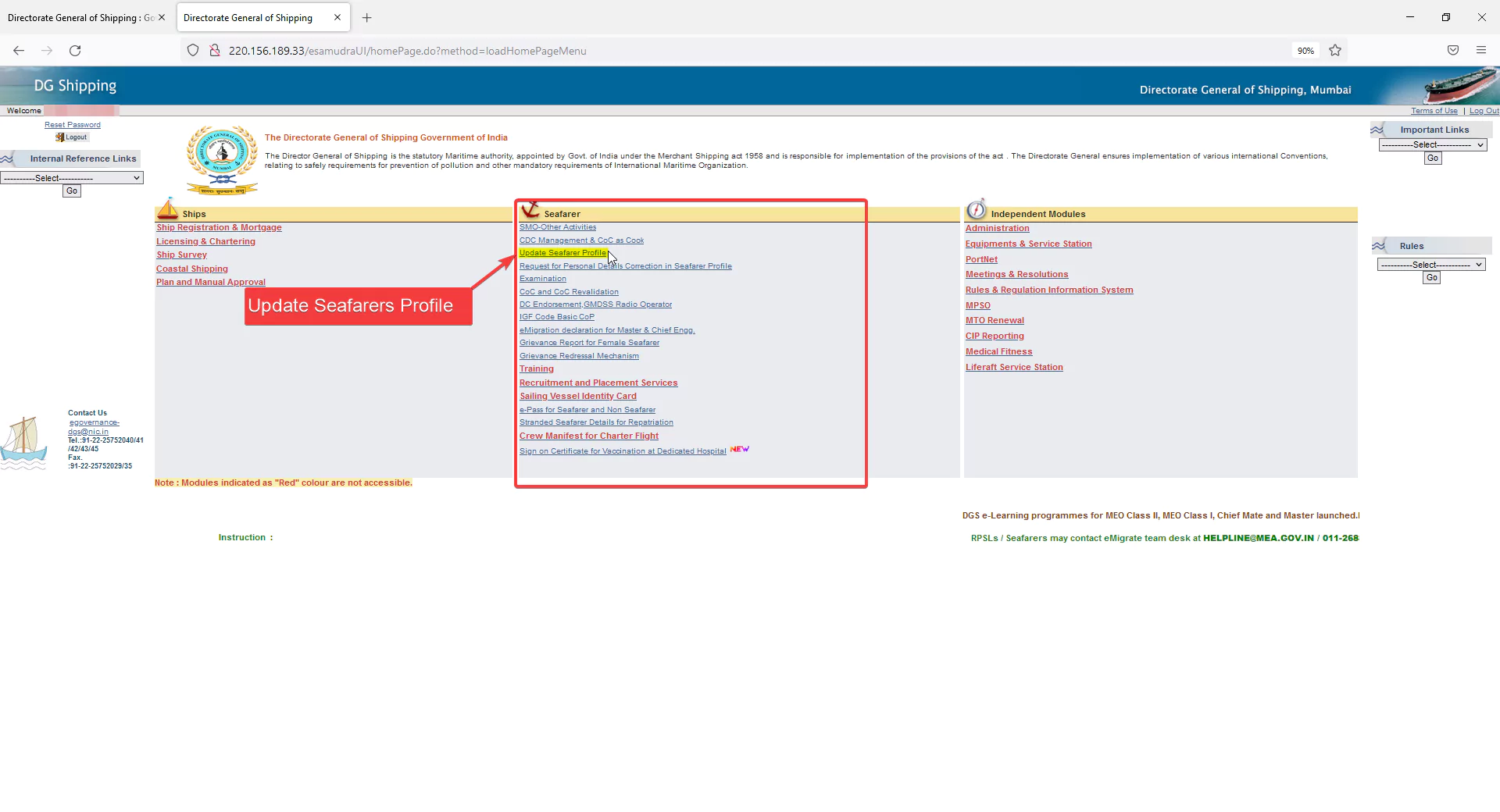This screenshot has width=1500, height=812.
Task: Close the first Directorate General of Shipping tab
Action: point(162,17)
